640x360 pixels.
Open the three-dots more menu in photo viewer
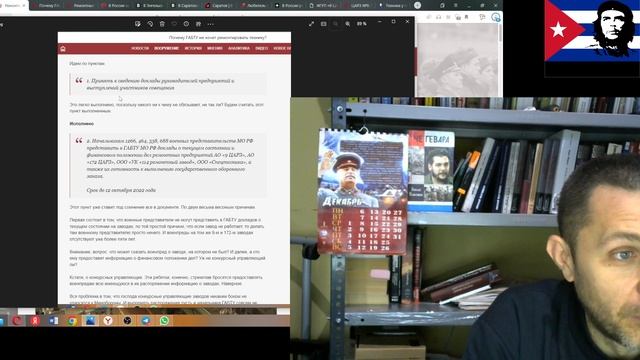point(211,24)
